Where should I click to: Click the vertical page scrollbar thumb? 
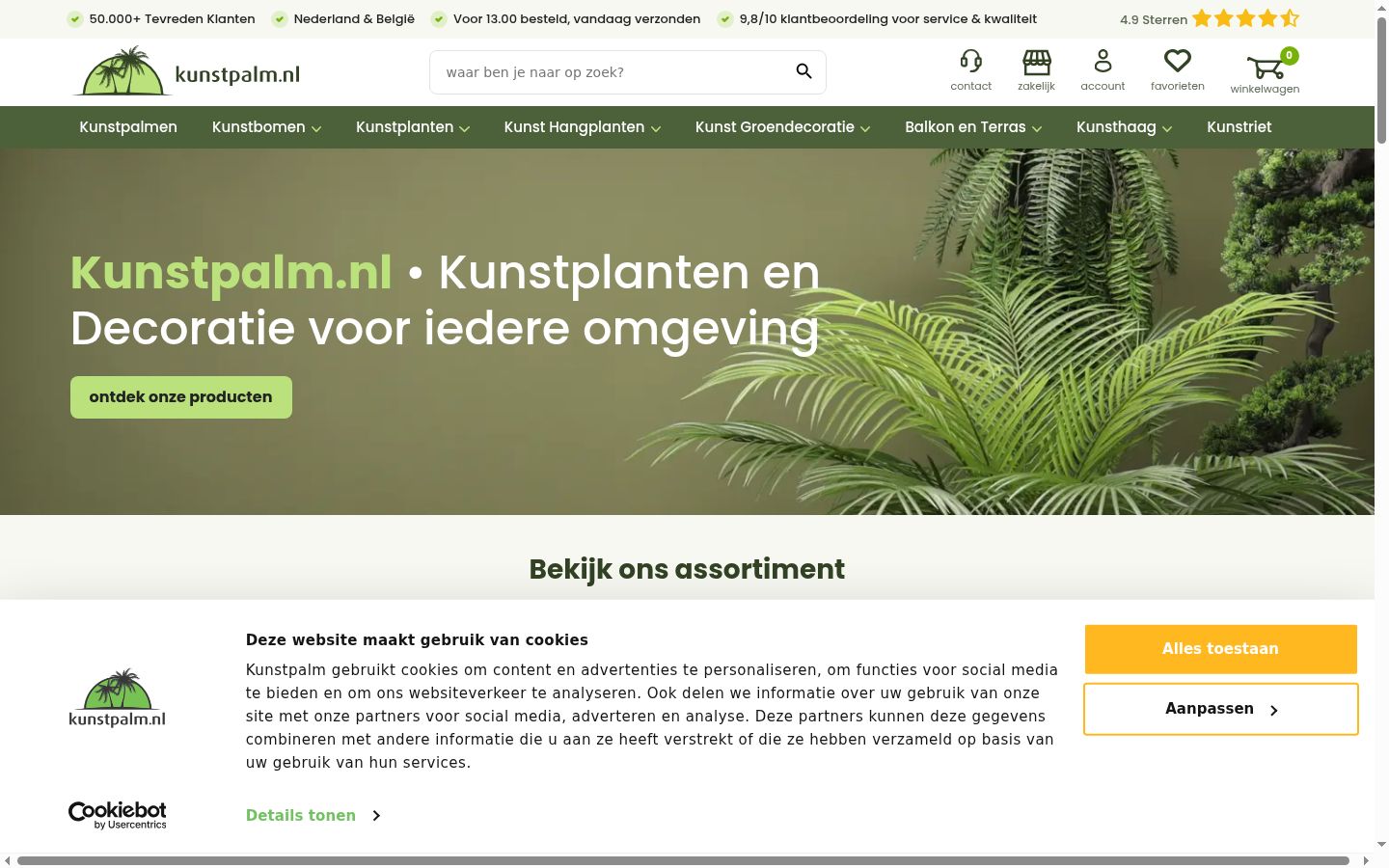(x=1381, y=79)
